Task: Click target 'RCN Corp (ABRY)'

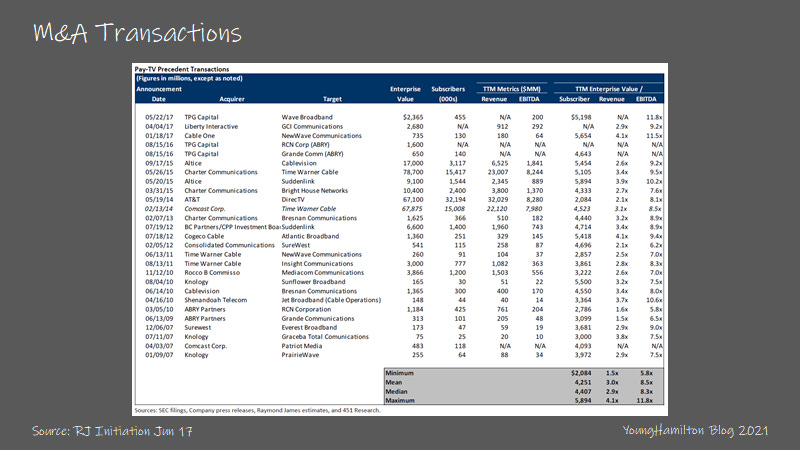Action: point(306,145)
